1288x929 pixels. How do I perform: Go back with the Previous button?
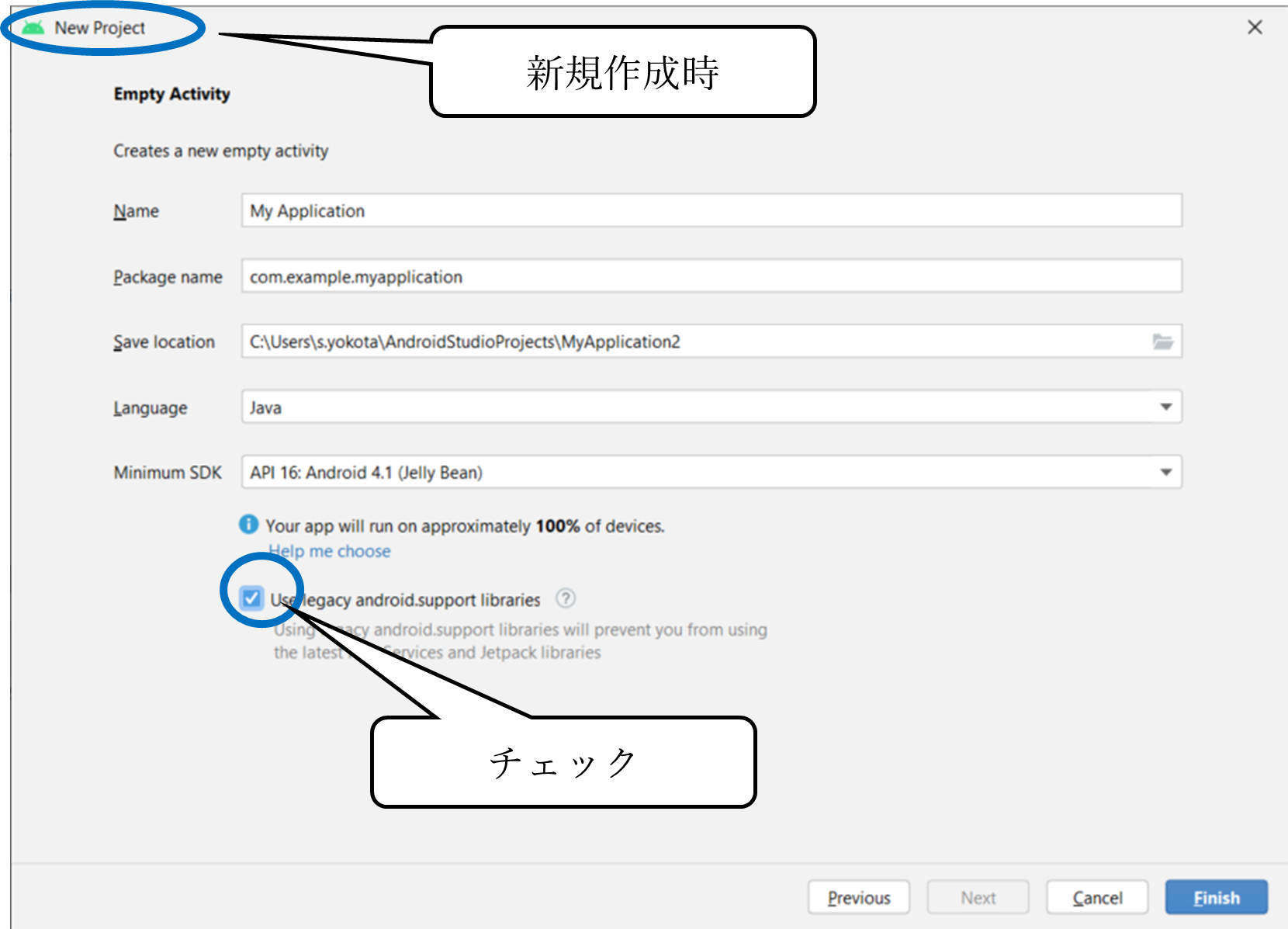(858, 898)
